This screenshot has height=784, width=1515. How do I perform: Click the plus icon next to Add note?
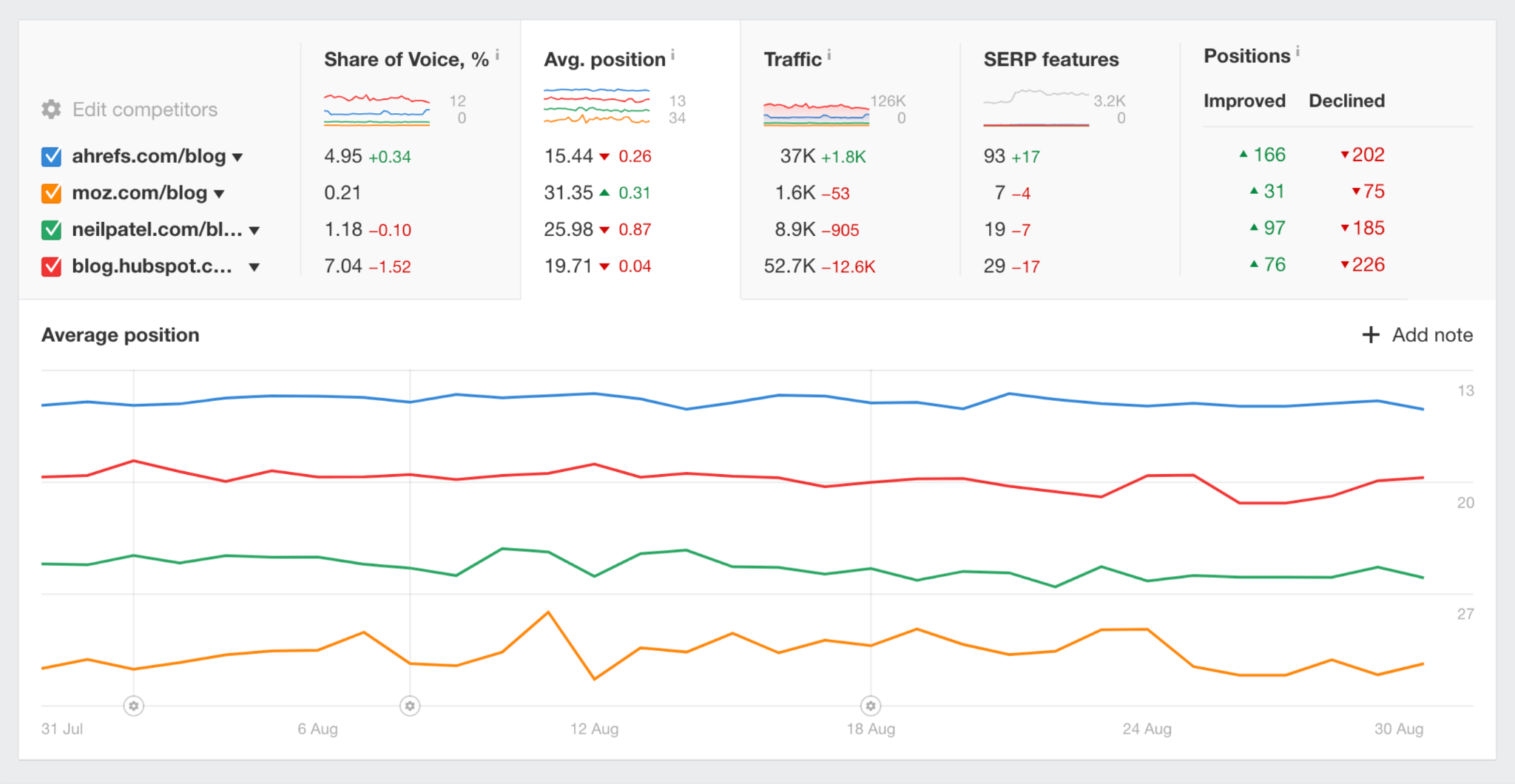point(1371,335)
